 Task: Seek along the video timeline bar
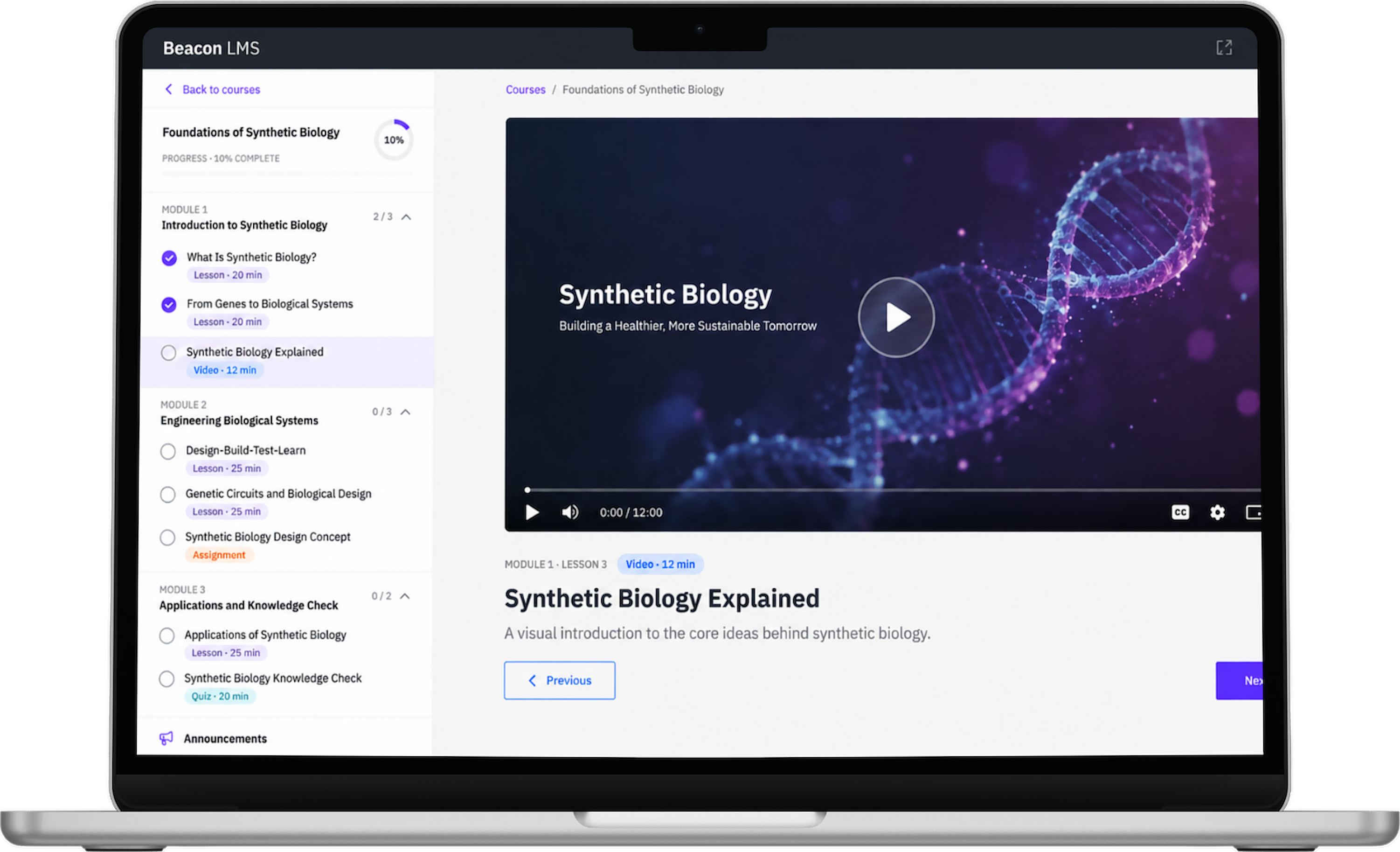[x=893, y=490]
